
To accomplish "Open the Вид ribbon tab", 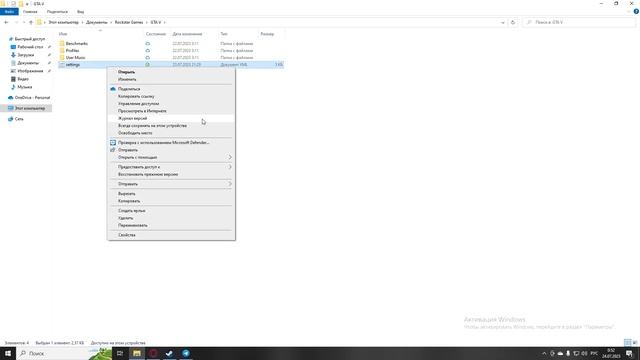I will point(80,12).
